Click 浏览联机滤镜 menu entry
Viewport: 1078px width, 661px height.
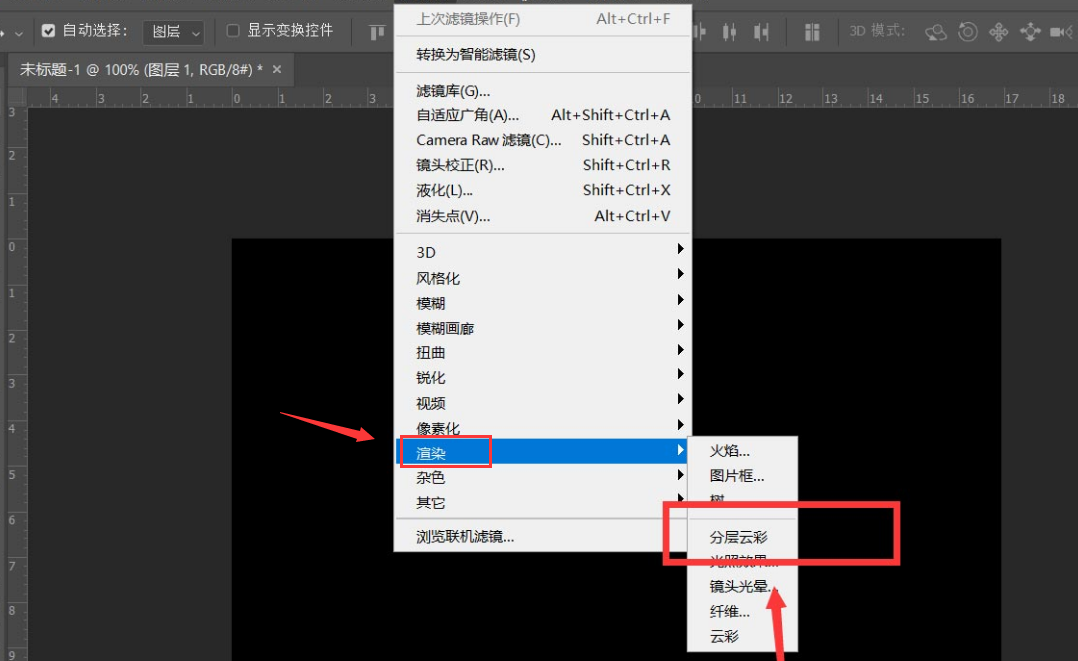tap(465, 537)
